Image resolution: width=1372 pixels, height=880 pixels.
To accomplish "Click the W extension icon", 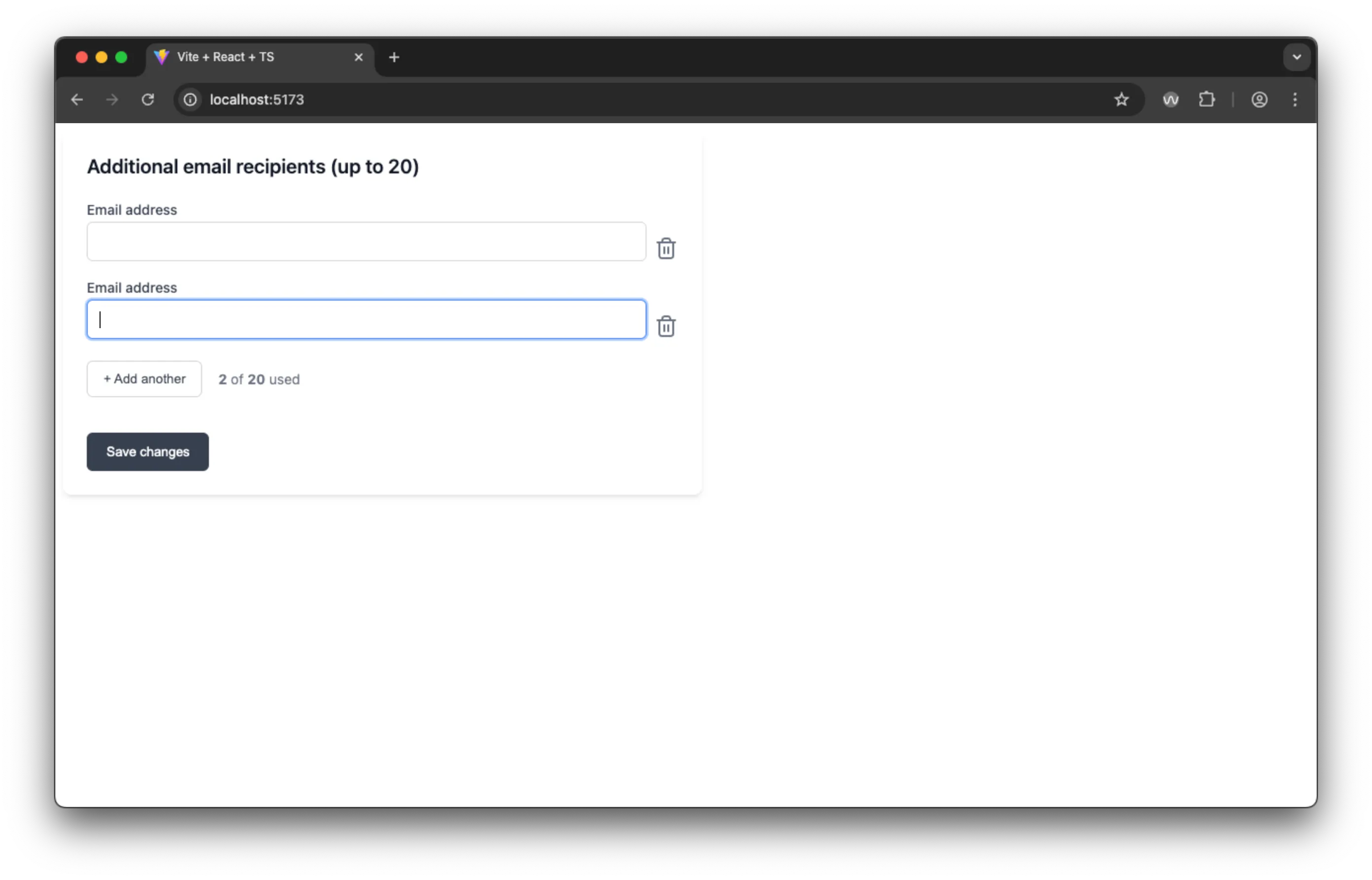I will click(1170, 100).
